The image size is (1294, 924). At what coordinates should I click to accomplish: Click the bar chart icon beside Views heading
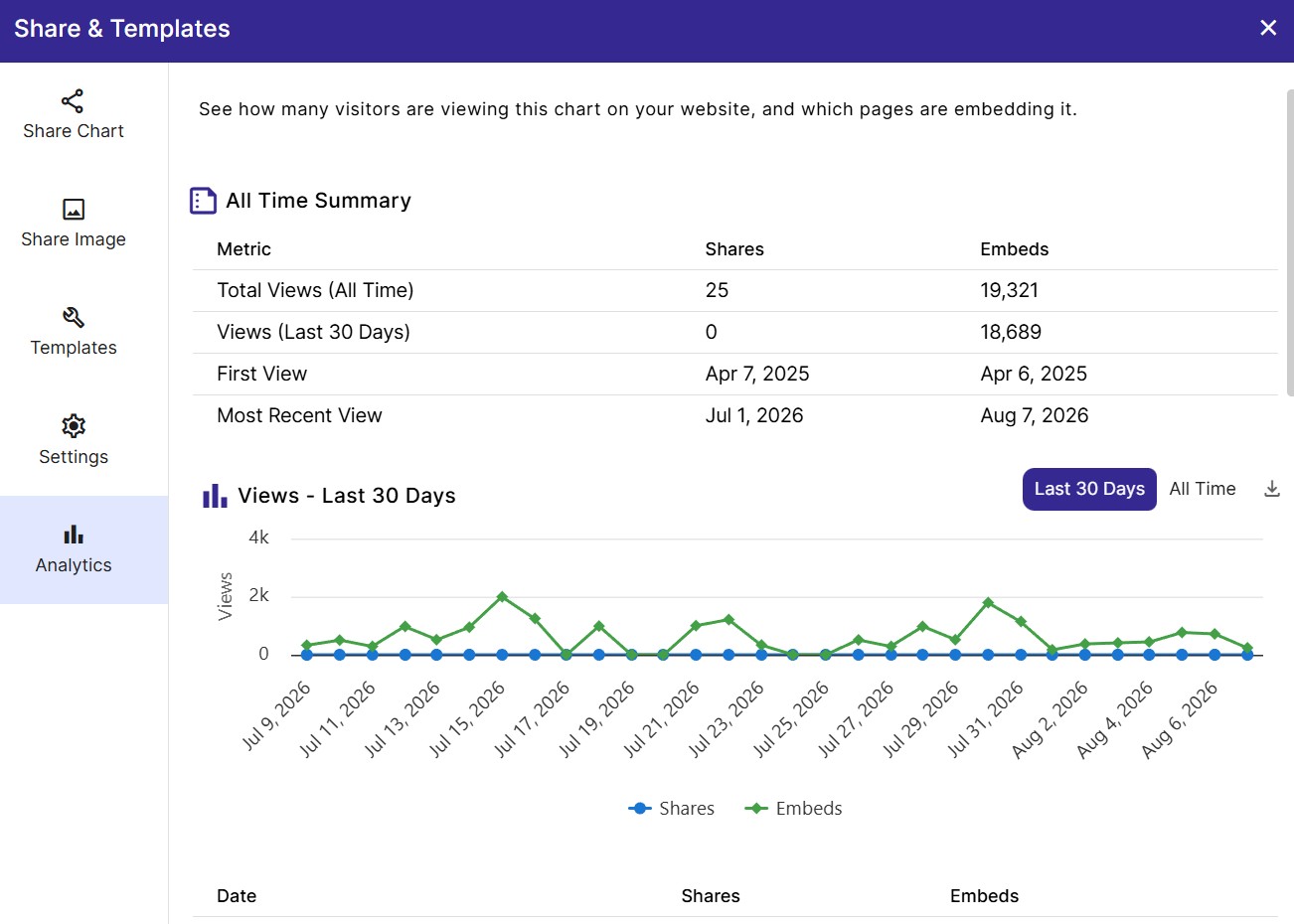pos(215,496)
